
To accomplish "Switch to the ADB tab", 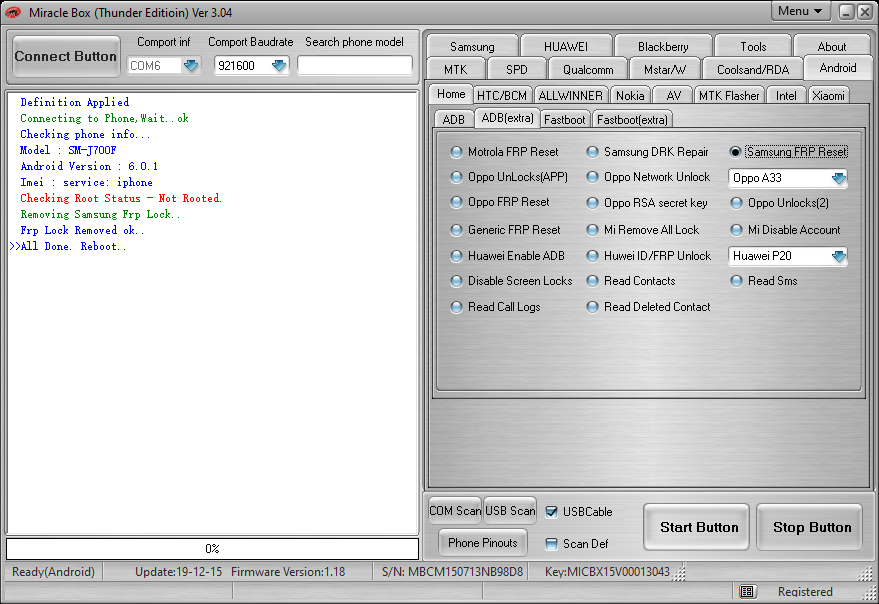I will (454, 119).
